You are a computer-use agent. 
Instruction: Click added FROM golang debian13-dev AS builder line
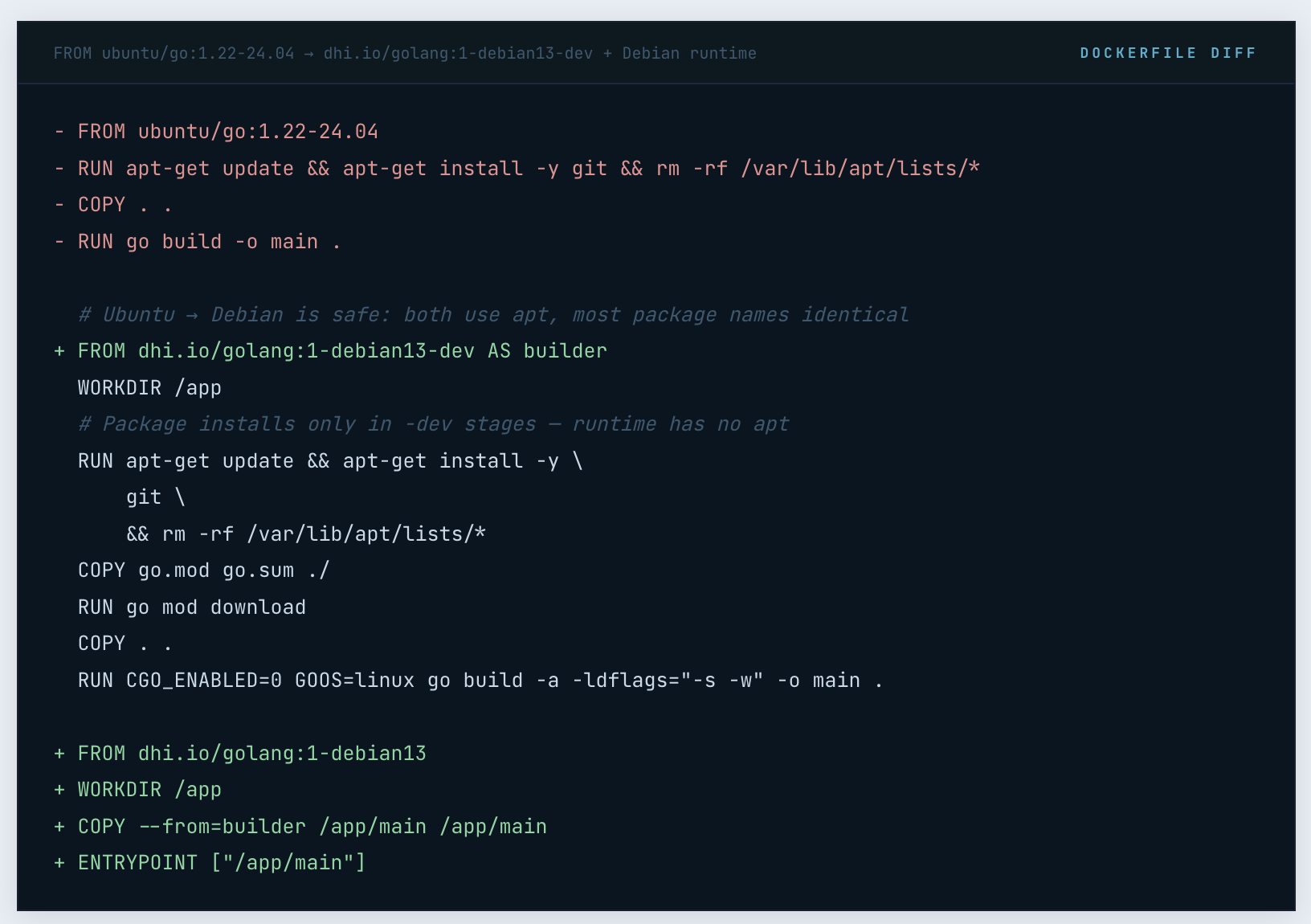(341, 351)
